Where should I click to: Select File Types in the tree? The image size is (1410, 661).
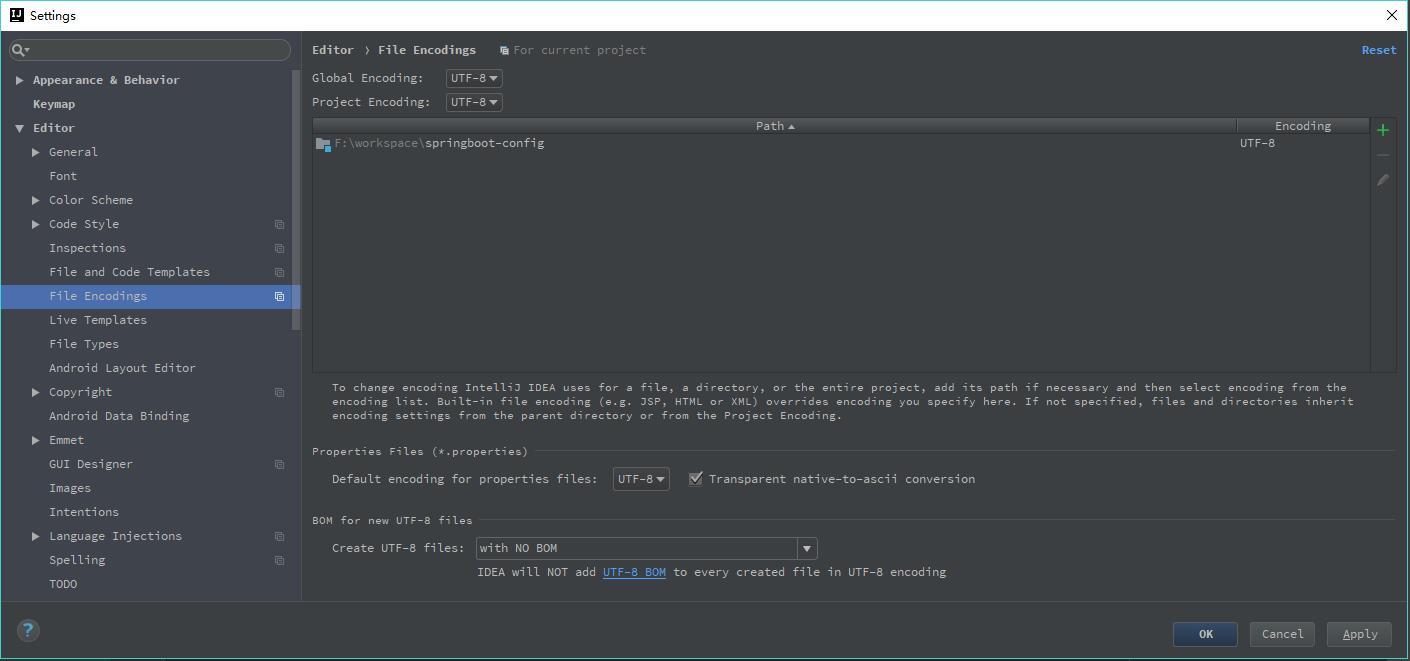[x=84, y=344]
